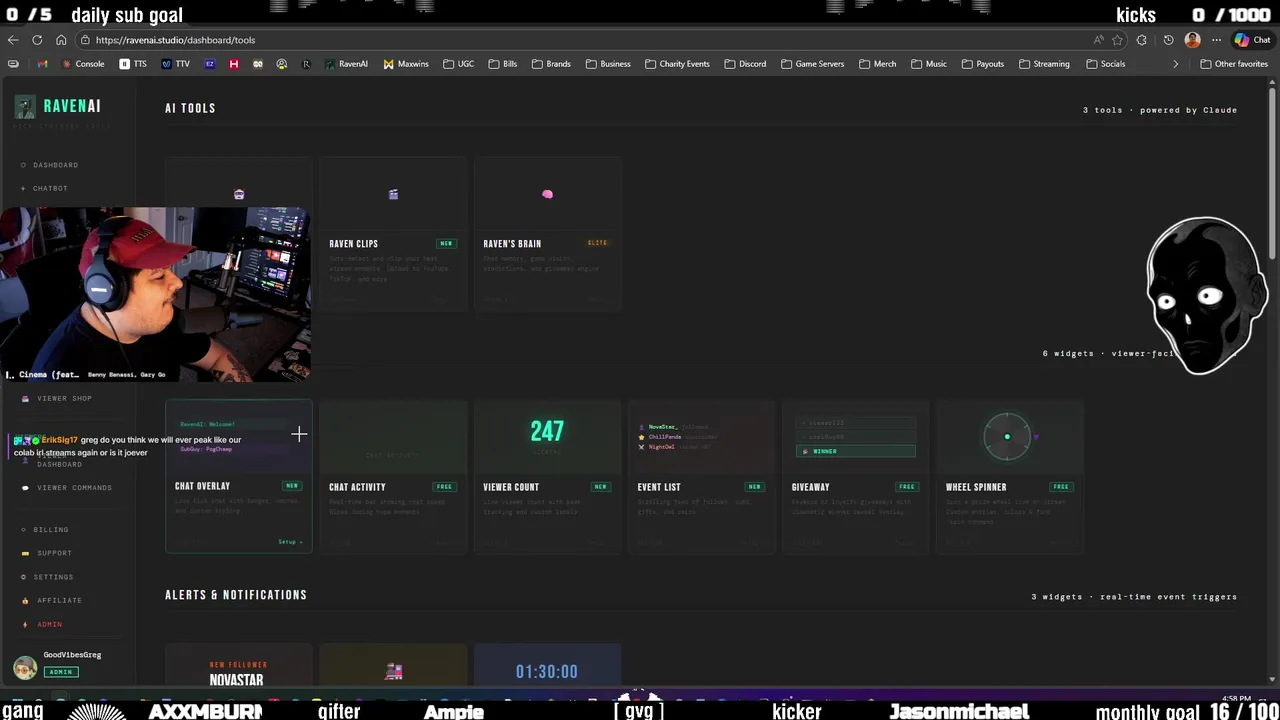Open the TTV bookmark

click(x=175, y=64)
